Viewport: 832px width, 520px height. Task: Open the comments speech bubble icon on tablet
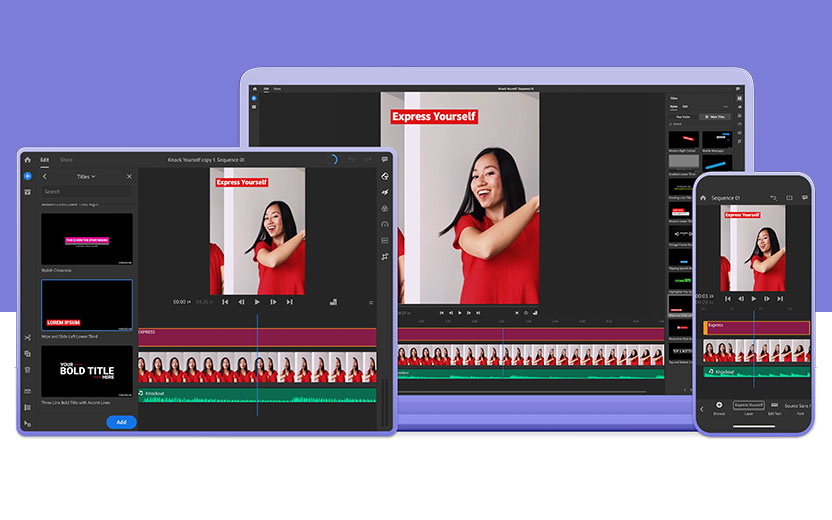point(385,160)
